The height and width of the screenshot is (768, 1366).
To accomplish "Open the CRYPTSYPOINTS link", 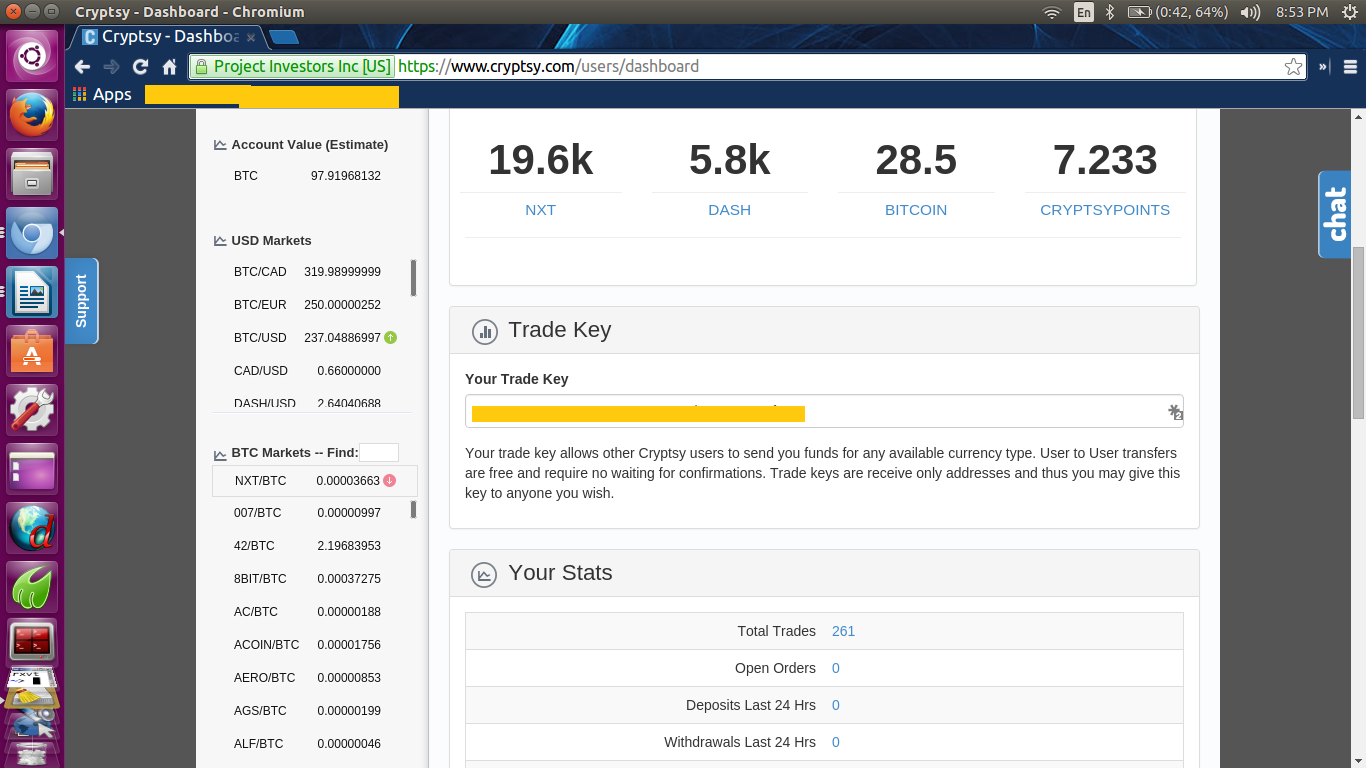I will click(x=1105, y=210).
